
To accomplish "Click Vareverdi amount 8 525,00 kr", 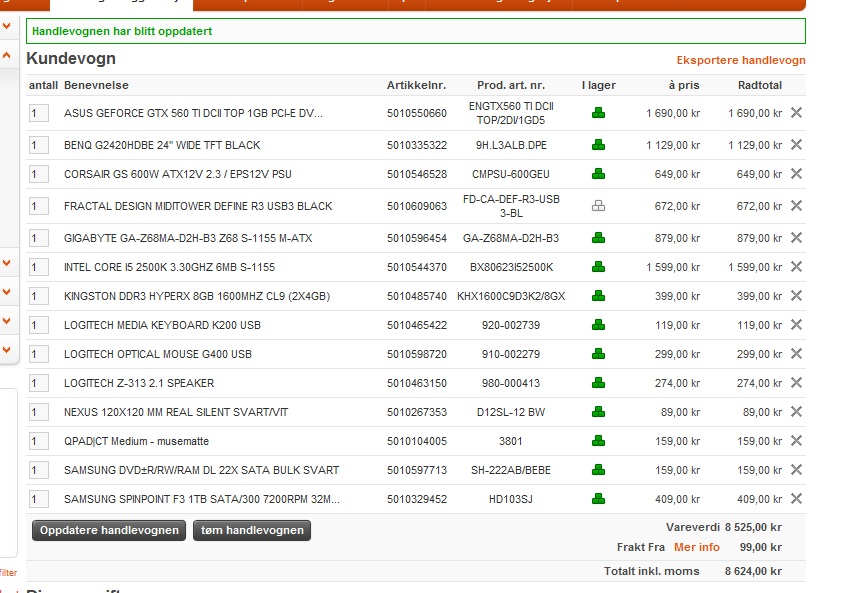I will pyautogui.click(x=753, y=527).
